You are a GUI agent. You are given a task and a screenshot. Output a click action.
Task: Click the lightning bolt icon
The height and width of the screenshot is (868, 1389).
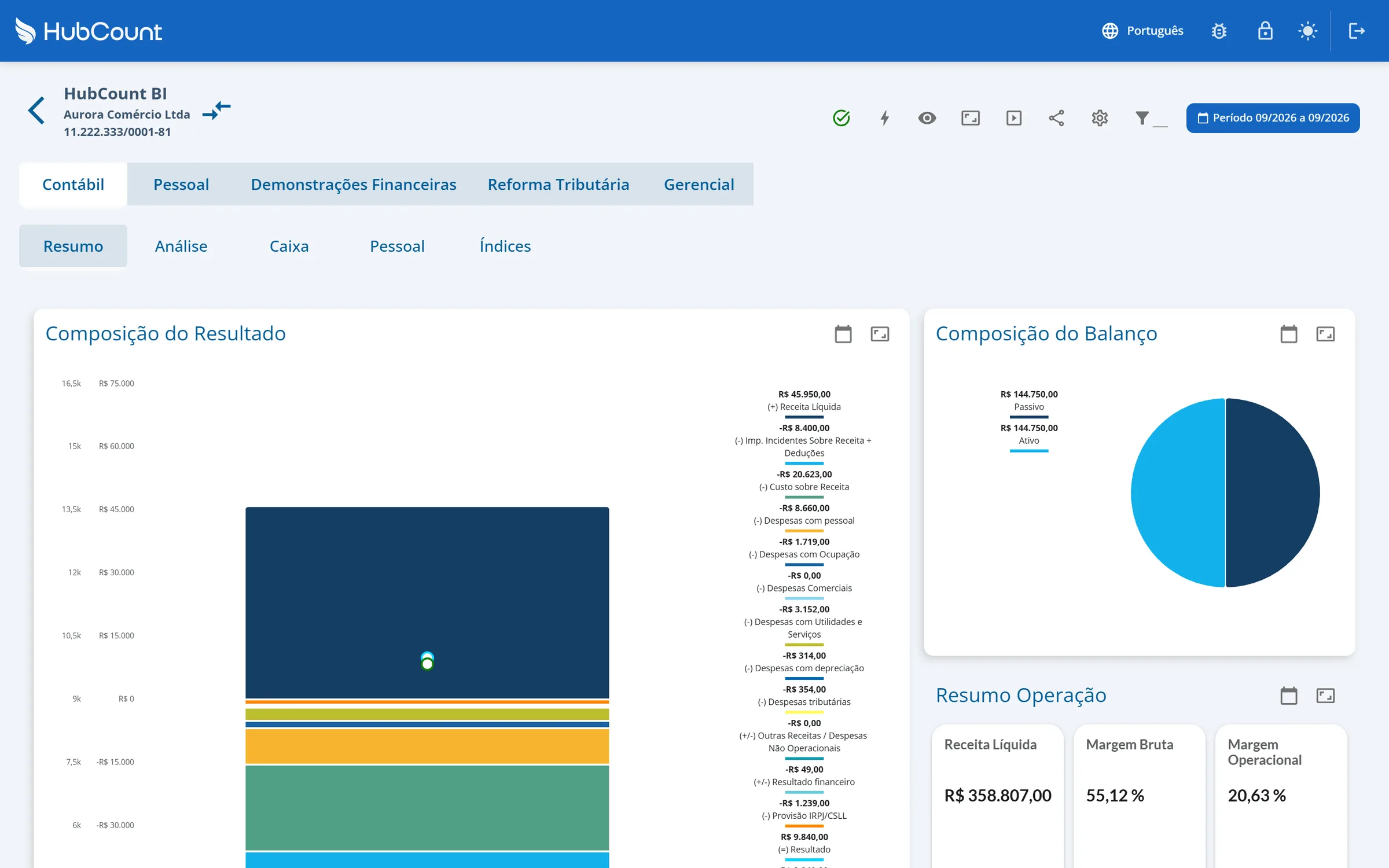click(885, 118)
